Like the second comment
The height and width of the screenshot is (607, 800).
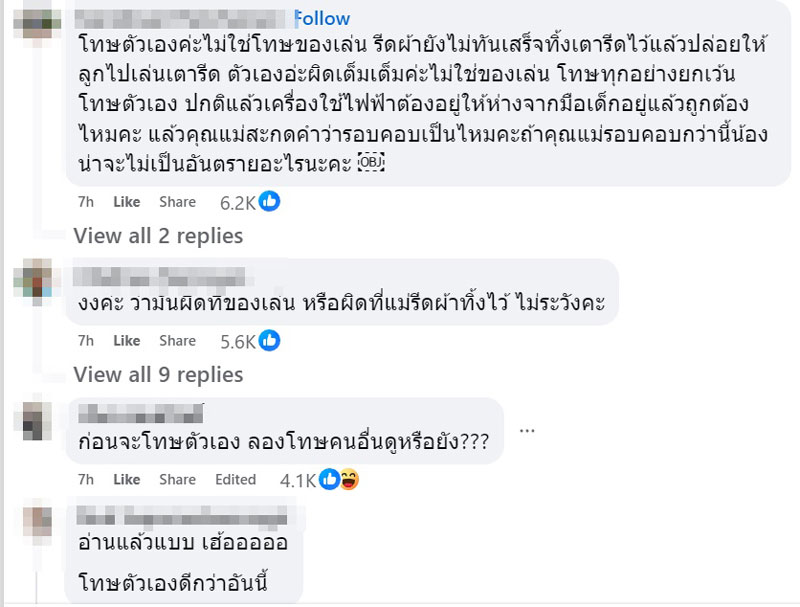coord(126,340)
